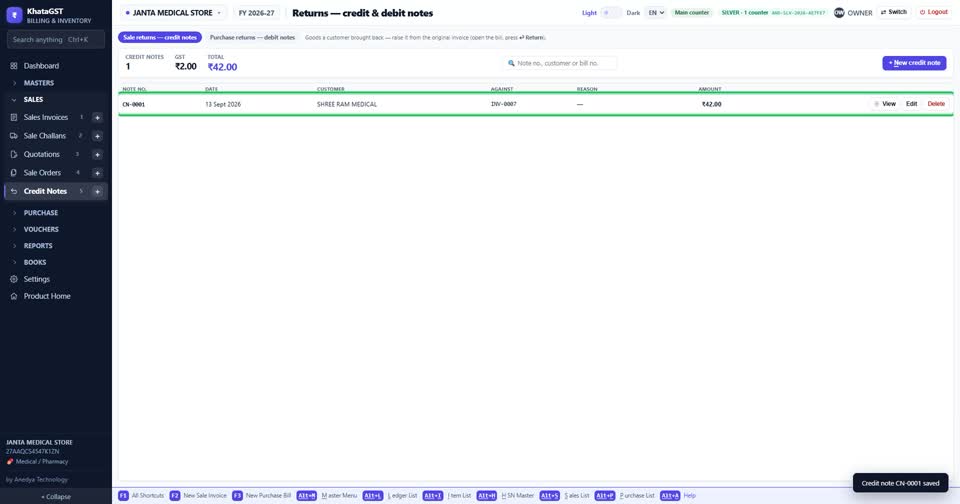Click the Sale Challans truck icon
The image size is (960, 504).
(x=13, y=136)
